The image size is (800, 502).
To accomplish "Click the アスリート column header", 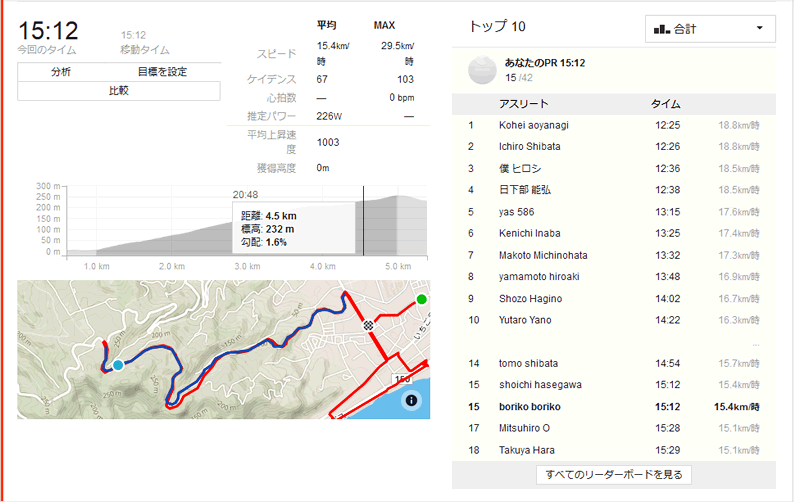I will click(523, 104).
